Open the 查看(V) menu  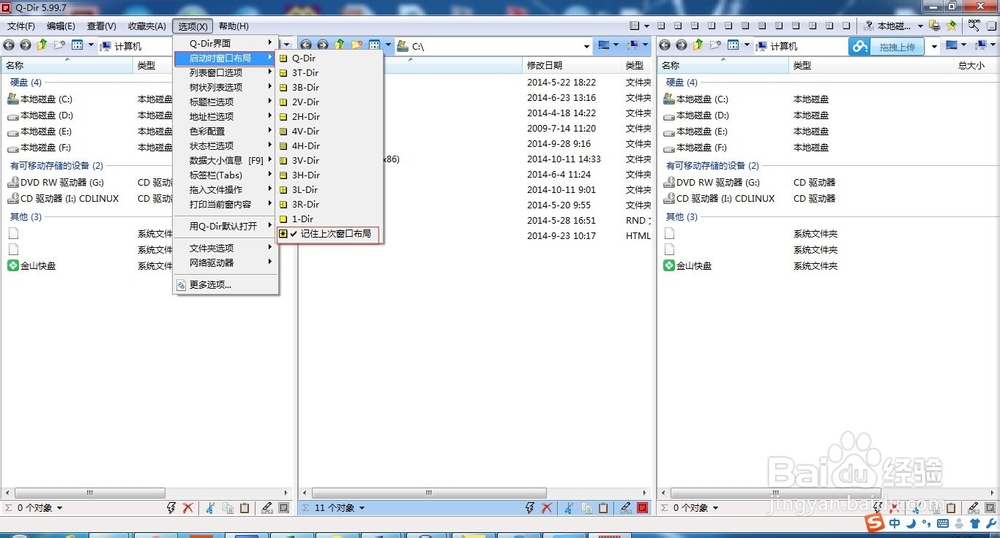point(101,26)
